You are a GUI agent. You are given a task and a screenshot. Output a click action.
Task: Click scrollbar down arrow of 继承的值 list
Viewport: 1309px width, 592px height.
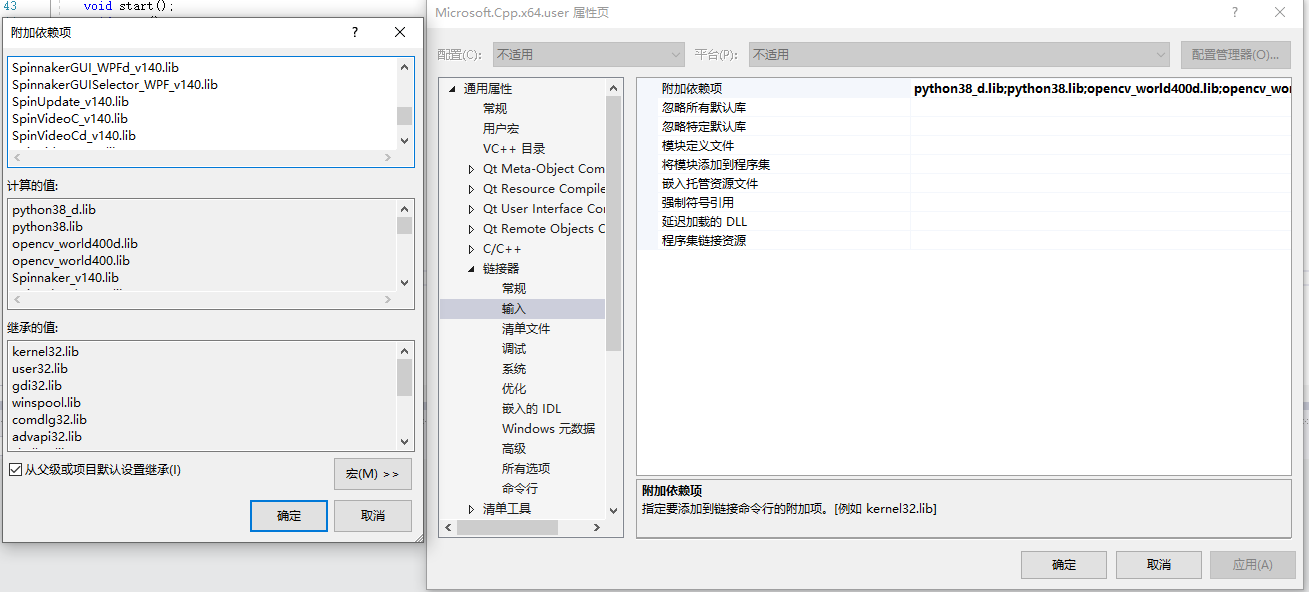(405, 441)
